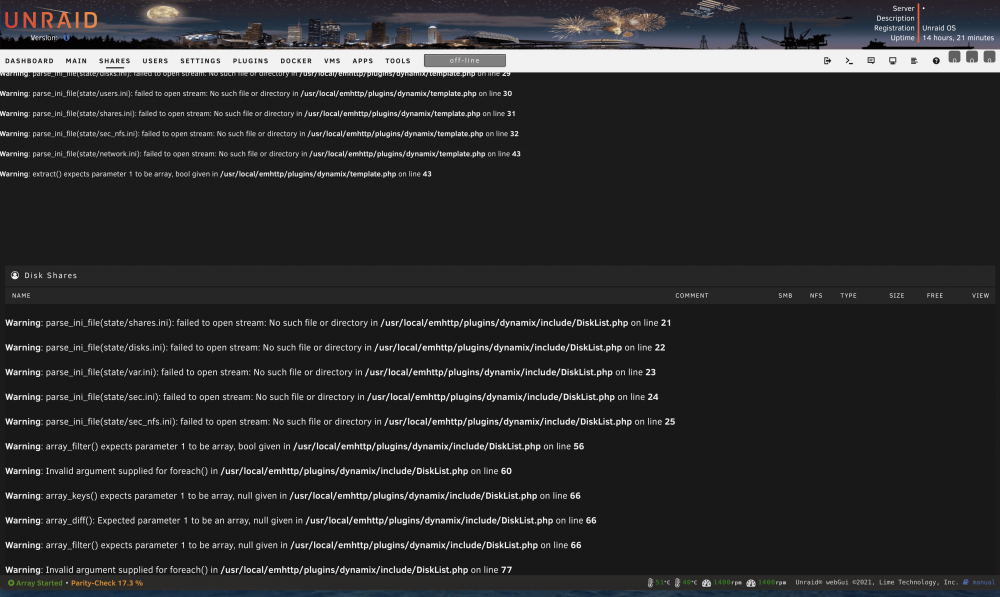Click the Array Started status icon
The width and height of the screenshot is (1000, 597).
[x=11, y=583]
